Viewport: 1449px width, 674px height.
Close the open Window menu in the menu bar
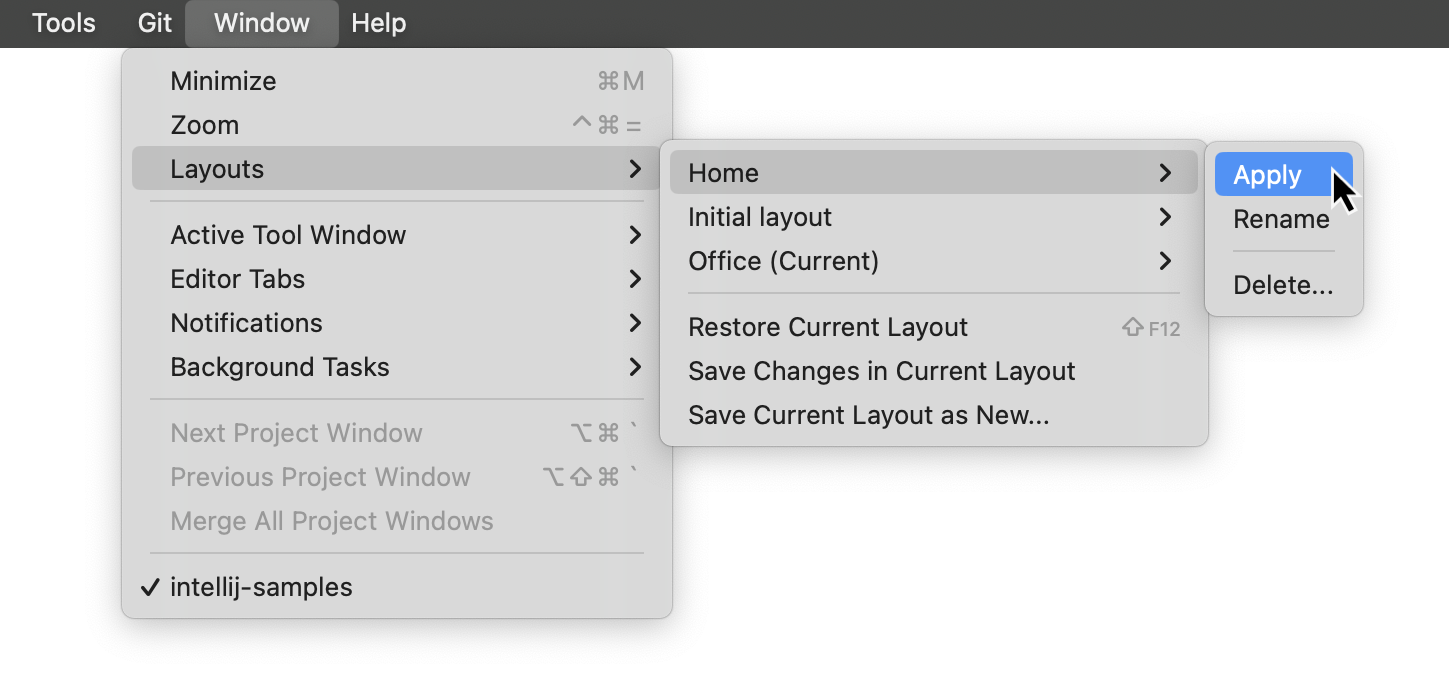pos(262,23)
